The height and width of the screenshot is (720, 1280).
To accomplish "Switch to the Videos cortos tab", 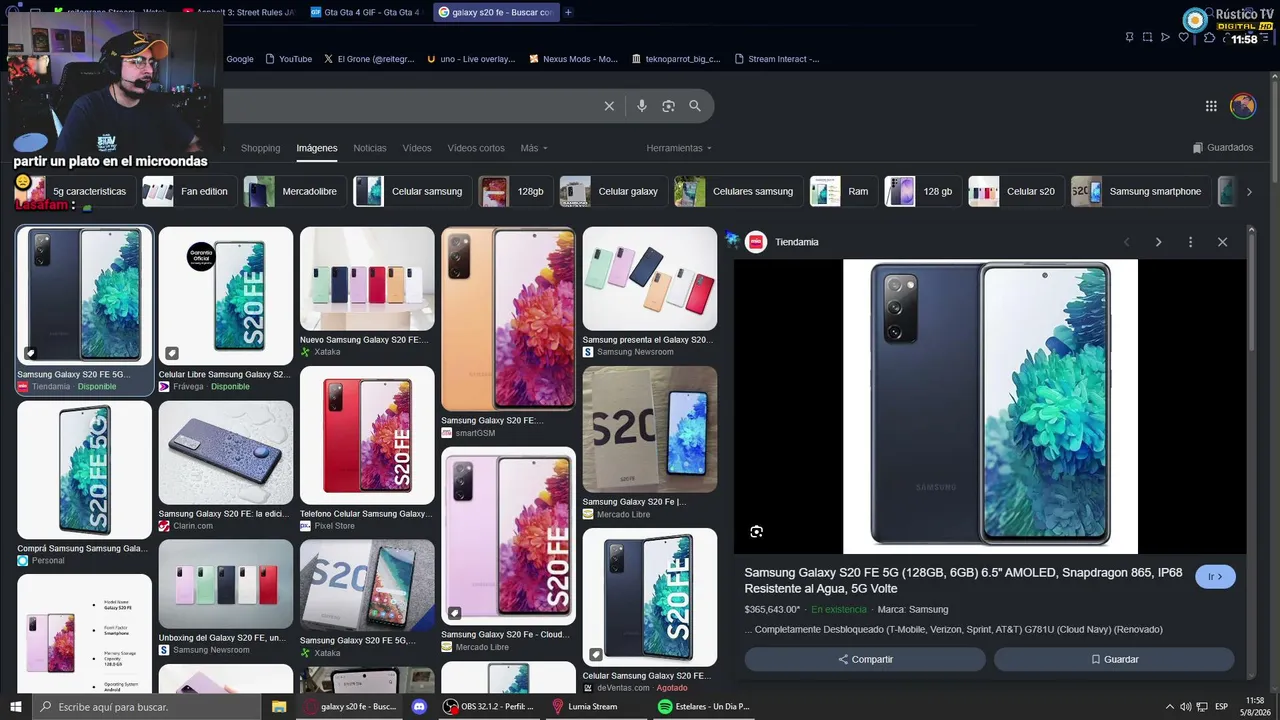I will click(x=476, y=148).
